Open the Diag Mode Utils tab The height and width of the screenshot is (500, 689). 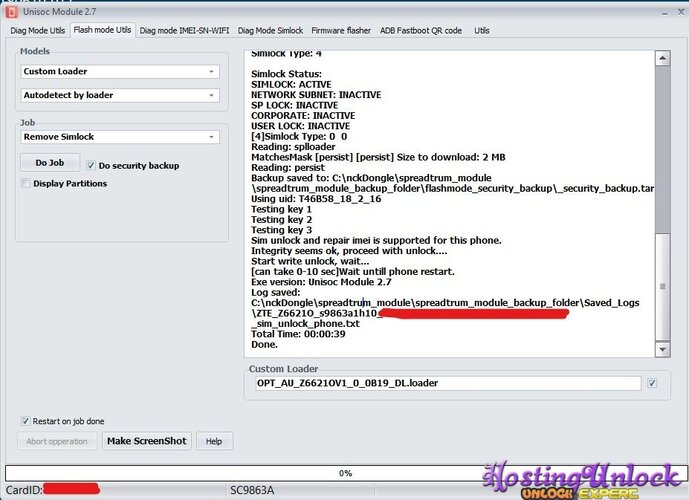38,30
